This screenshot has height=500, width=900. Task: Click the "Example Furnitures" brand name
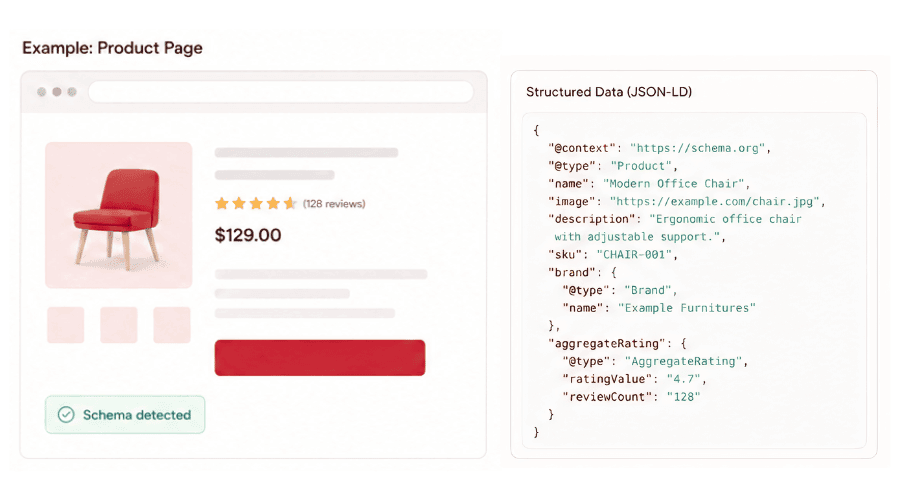coord(686,308)
